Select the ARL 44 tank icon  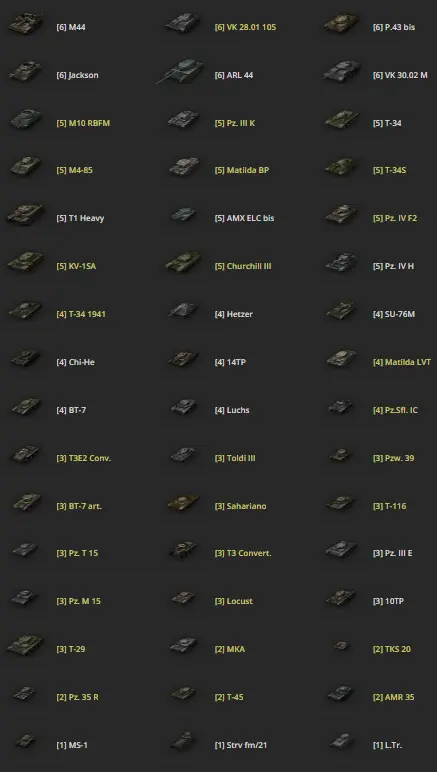tap(181, 72)
